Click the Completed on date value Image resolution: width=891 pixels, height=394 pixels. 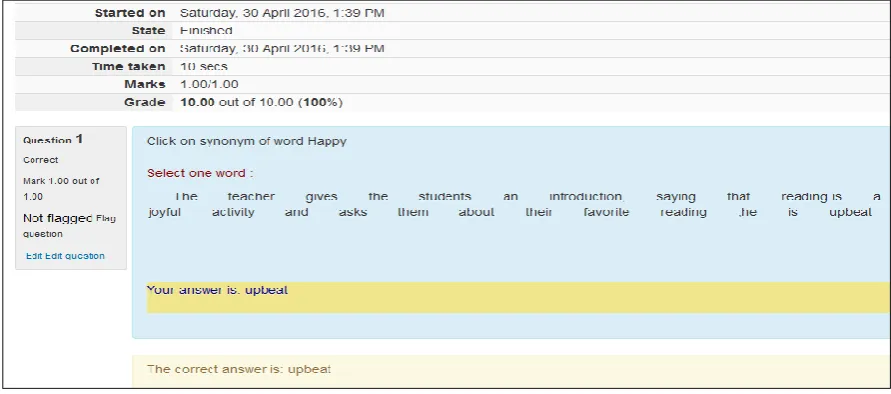tap(282, 49)
